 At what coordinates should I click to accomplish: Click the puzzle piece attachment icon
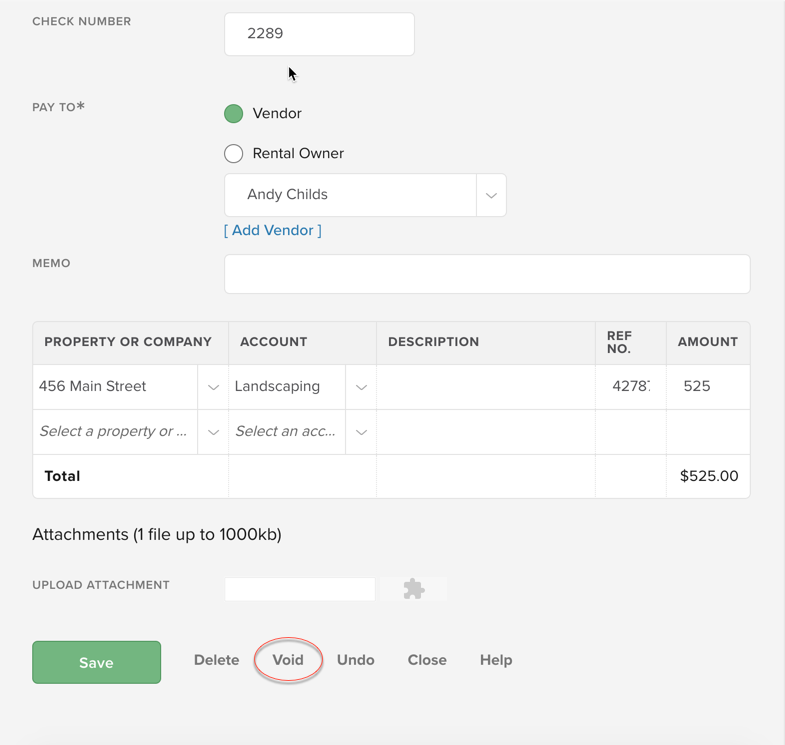click(x=413, y=590)
